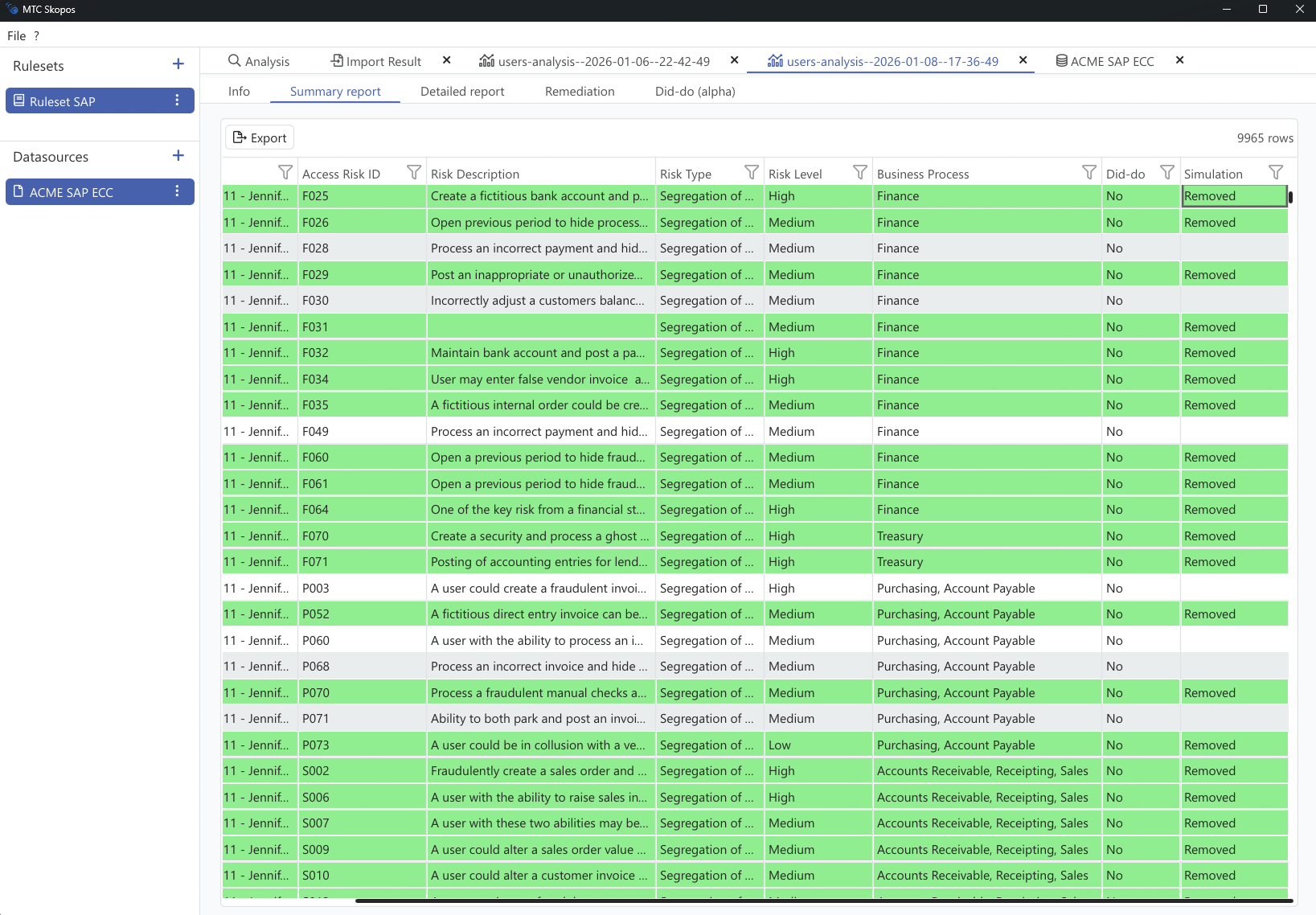Filter the Risk Level column
This screenshot has height=915, width=1316.
click(x=859, y=173)
